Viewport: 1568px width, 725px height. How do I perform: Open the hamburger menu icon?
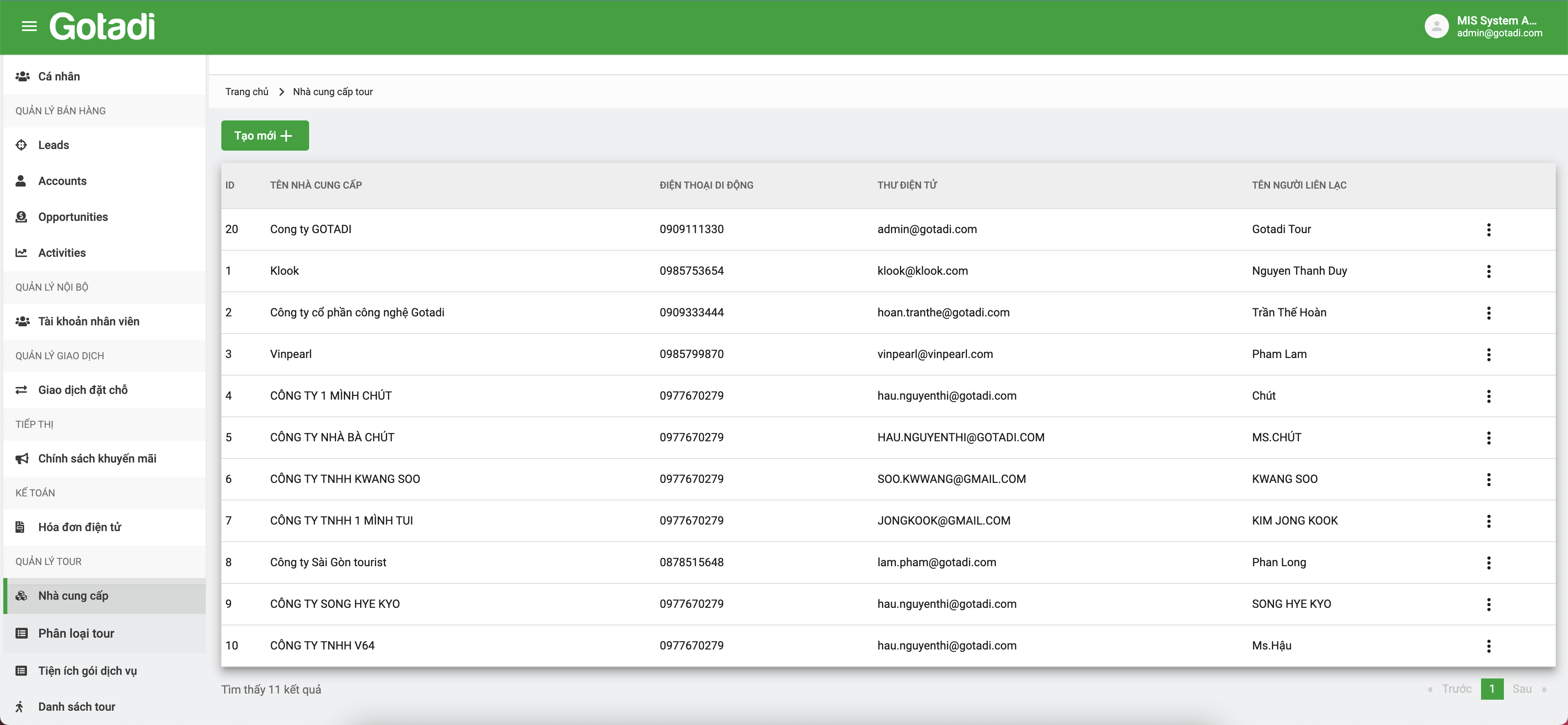tap(29, 26)
